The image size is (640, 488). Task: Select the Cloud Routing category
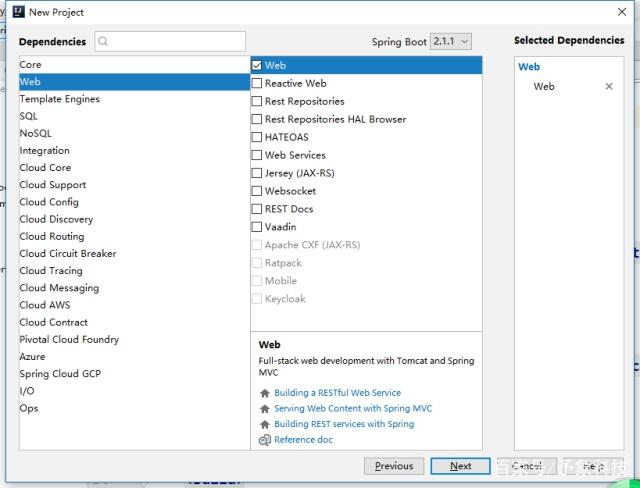[x=134, y=236]
